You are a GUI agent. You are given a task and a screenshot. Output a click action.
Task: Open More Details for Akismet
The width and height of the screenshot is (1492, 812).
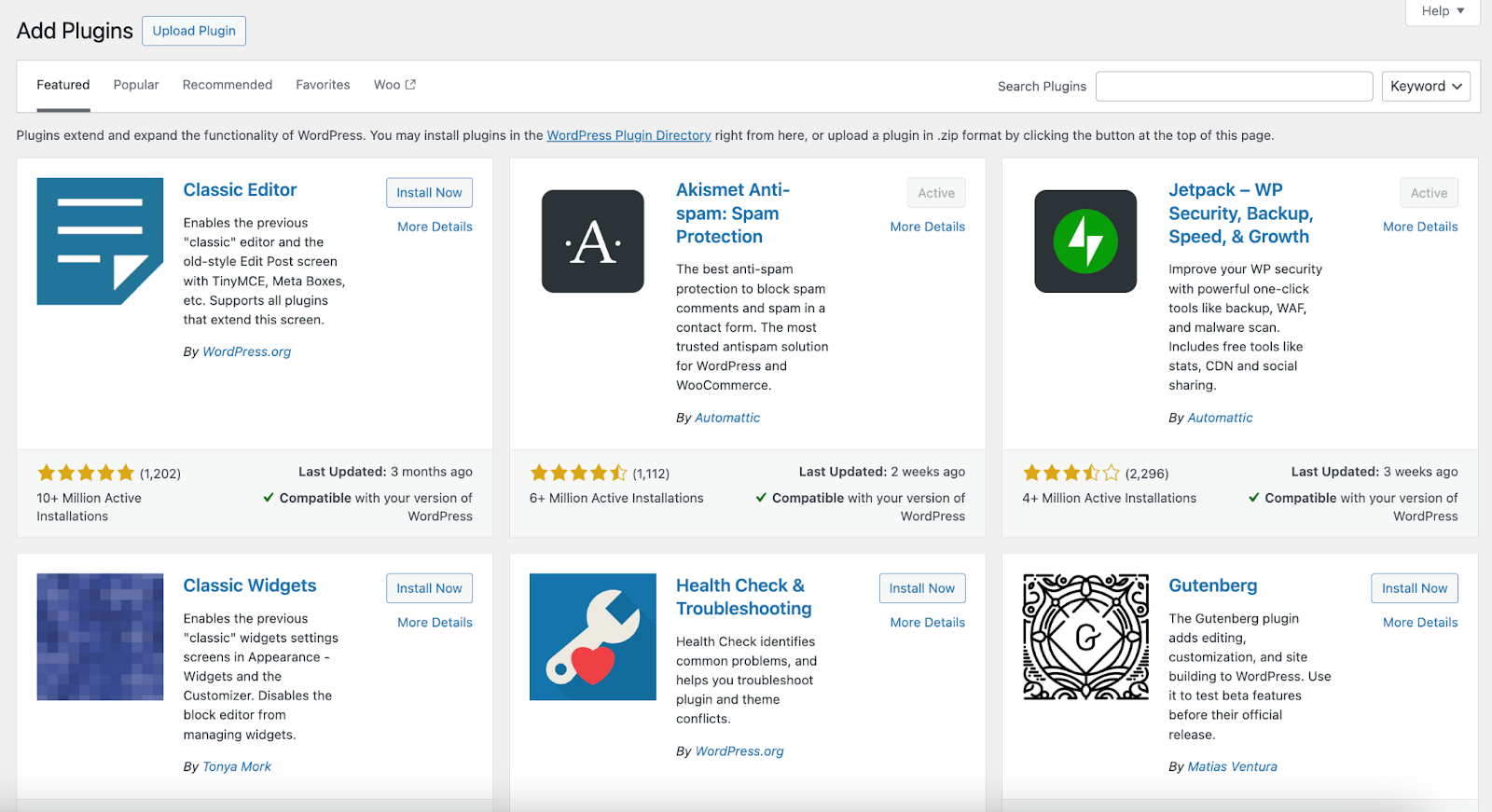(x=928, y=227)
